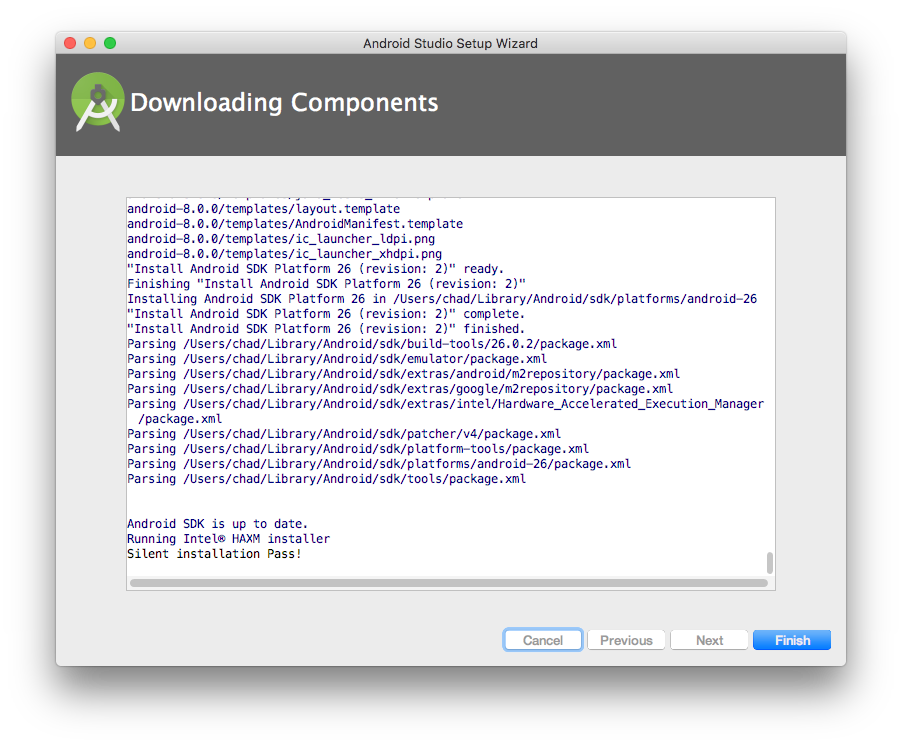Click the 'Android Studio Setup Wizard' title text
The image size is (902, 746).
(x=450, y=43)
